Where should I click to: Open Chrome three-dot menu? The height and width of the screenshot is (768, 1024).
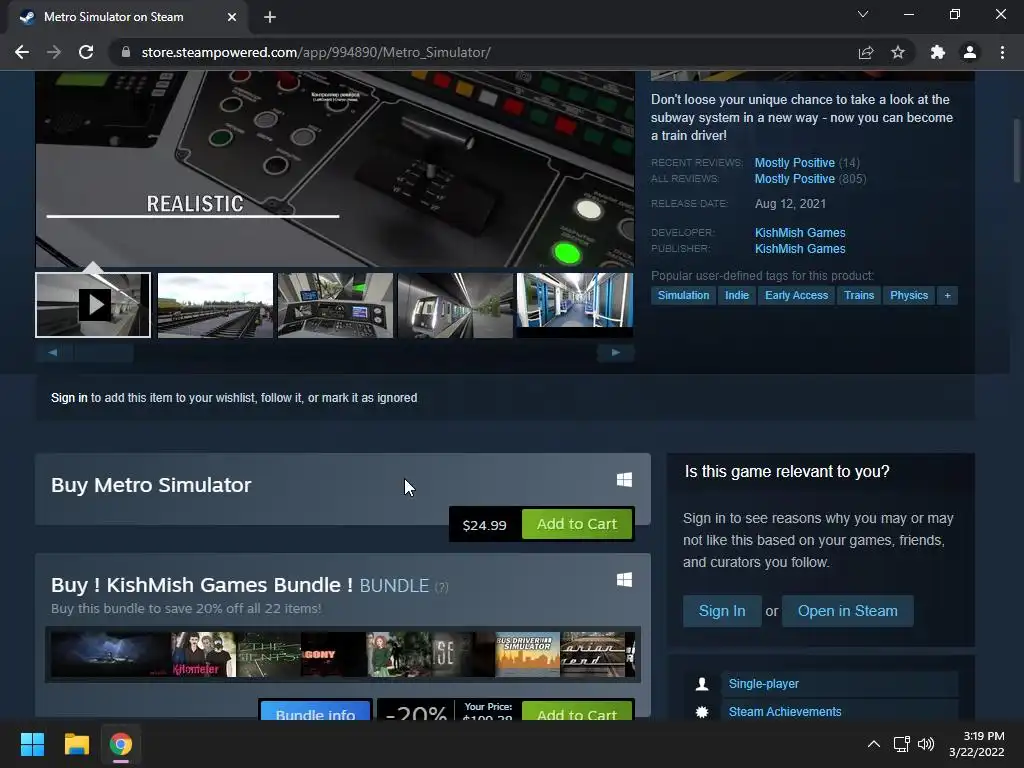pos(1002,52)
